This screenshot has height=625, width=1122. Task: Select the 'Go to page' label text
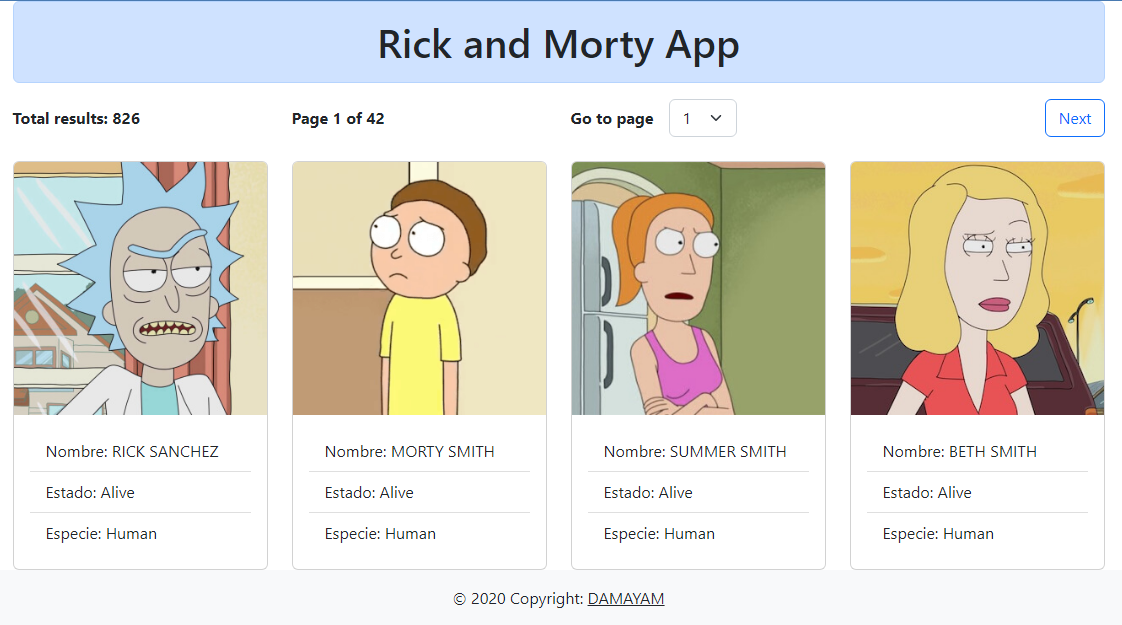pyautogui.click(x=611, y=118)
